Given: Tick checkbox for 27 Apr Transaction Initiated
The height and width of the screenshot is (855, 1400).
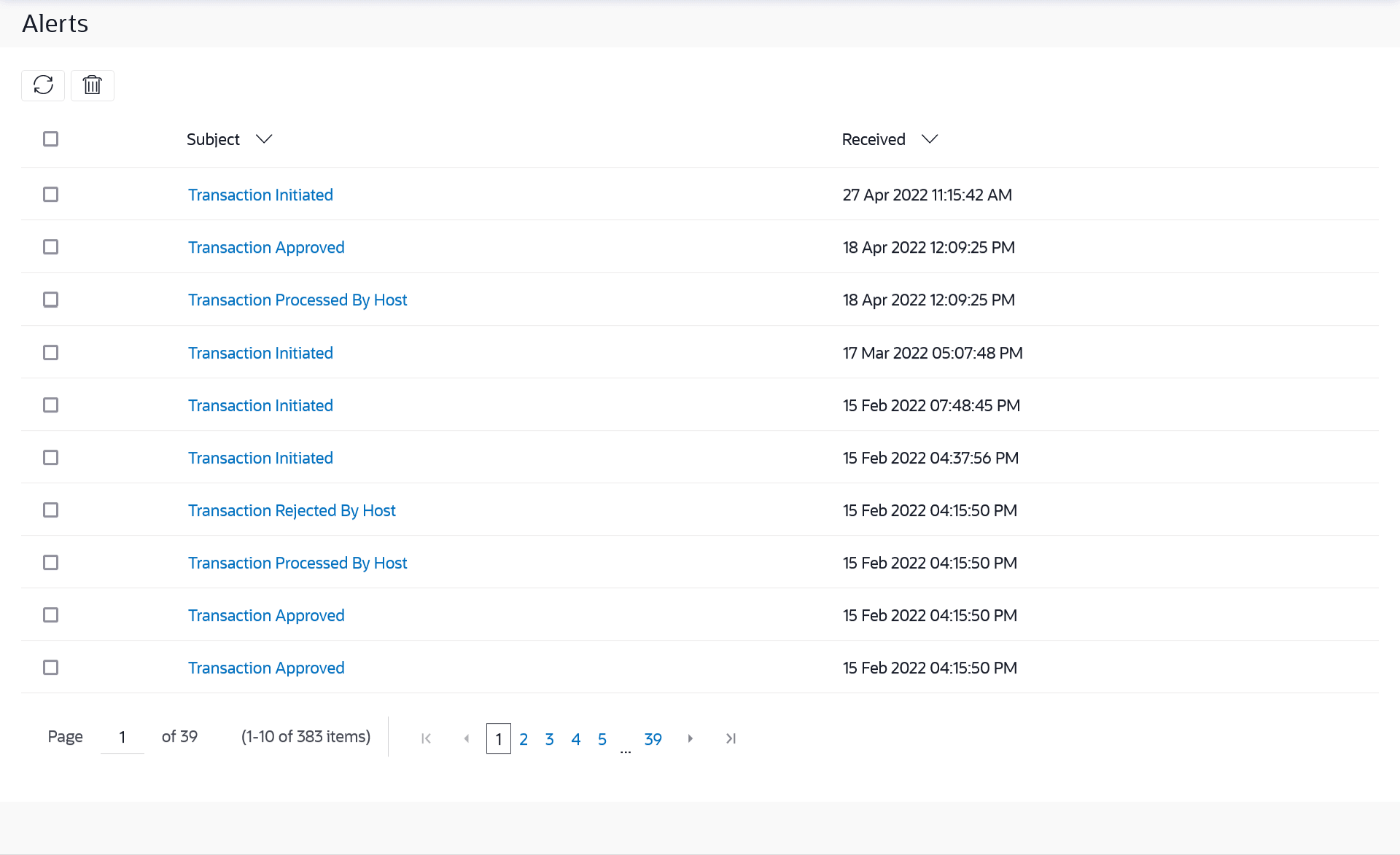Looking at the screenshot, I should 50,195.
